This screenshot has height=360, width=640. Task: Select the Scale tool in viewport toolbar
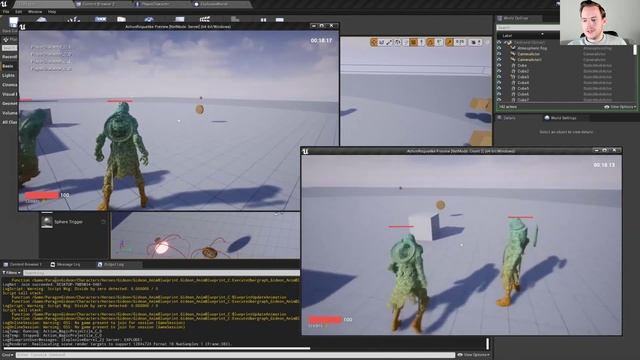point(389,42)
